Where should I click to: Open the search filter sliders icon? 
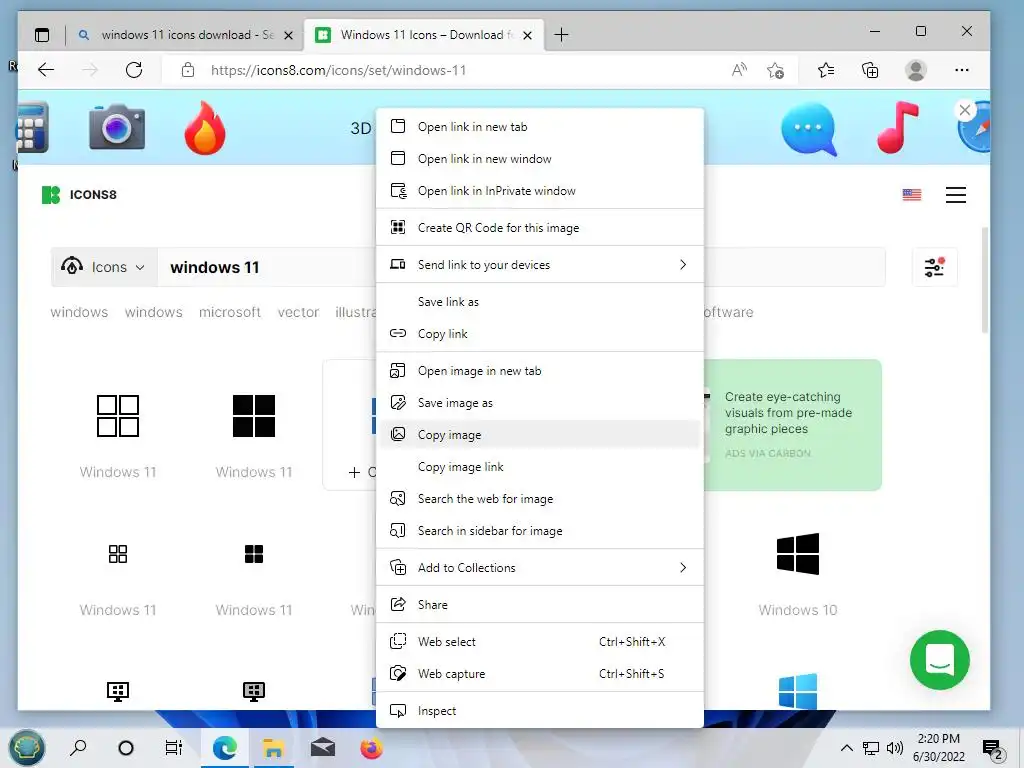935,267
